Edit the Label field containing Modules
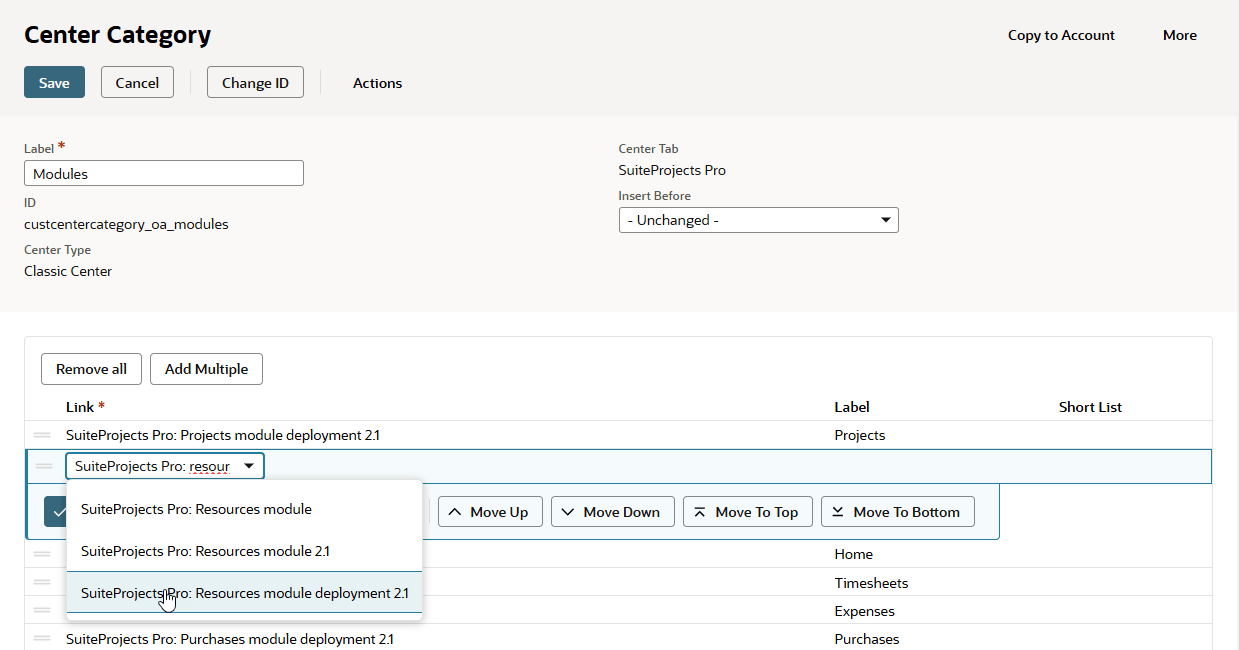Viewport: 1239px width, 650px height. (x=164, y=173)
